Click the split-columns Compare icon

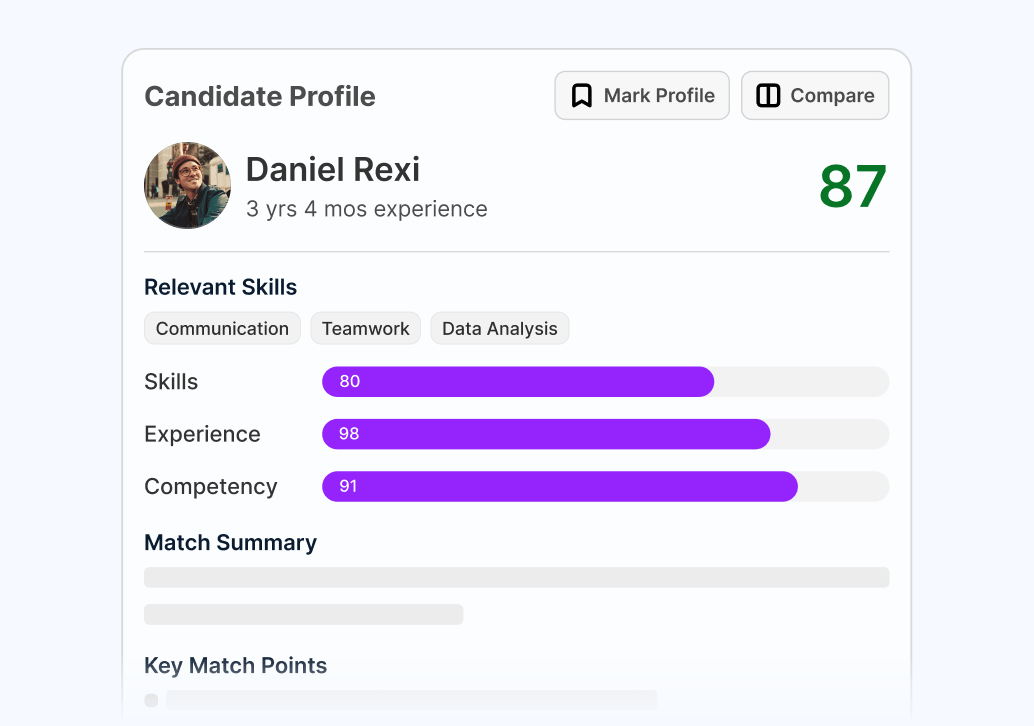[x=768, y=96]
